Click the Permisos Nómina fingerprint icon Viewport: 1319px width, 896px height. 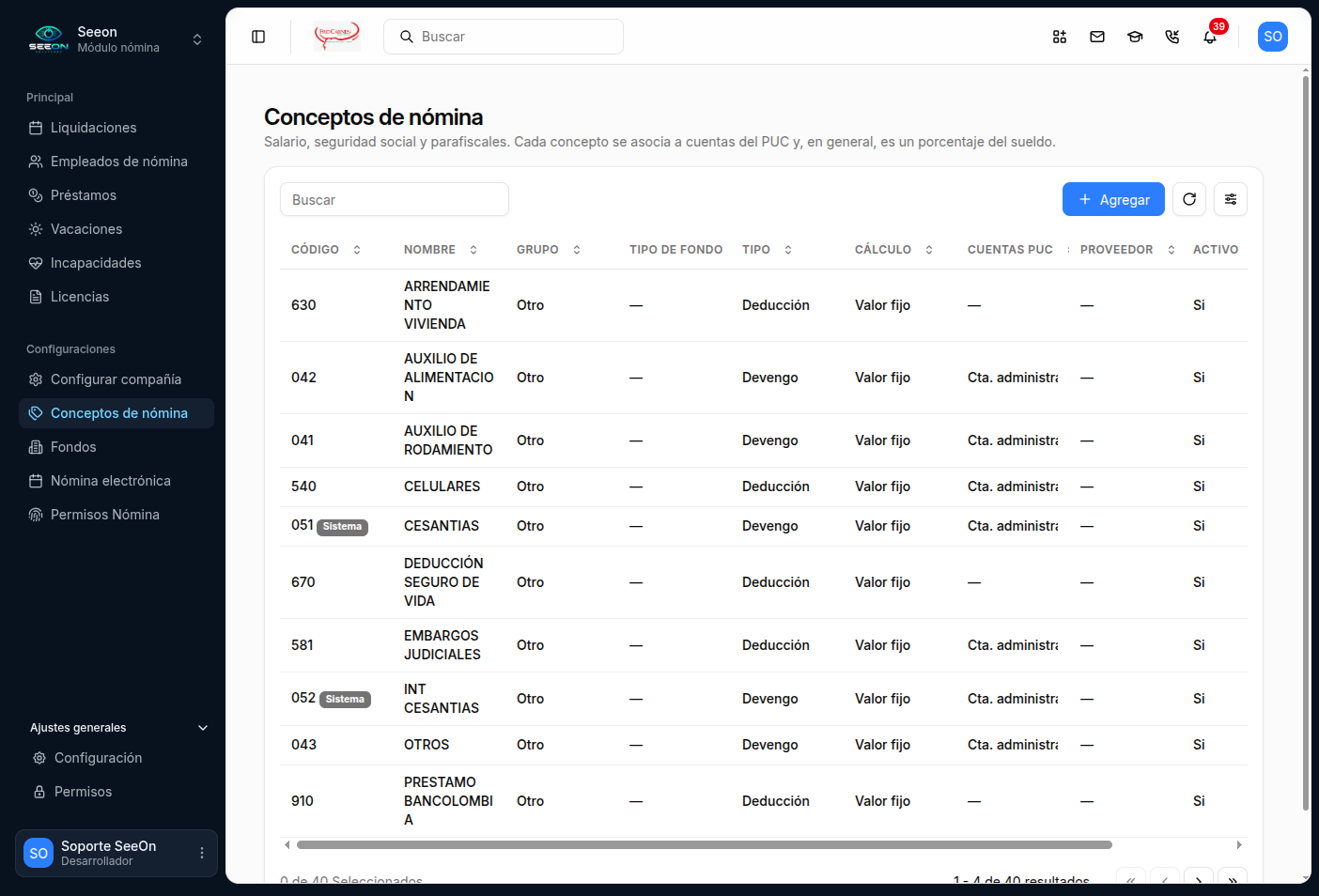pos(36,515)
